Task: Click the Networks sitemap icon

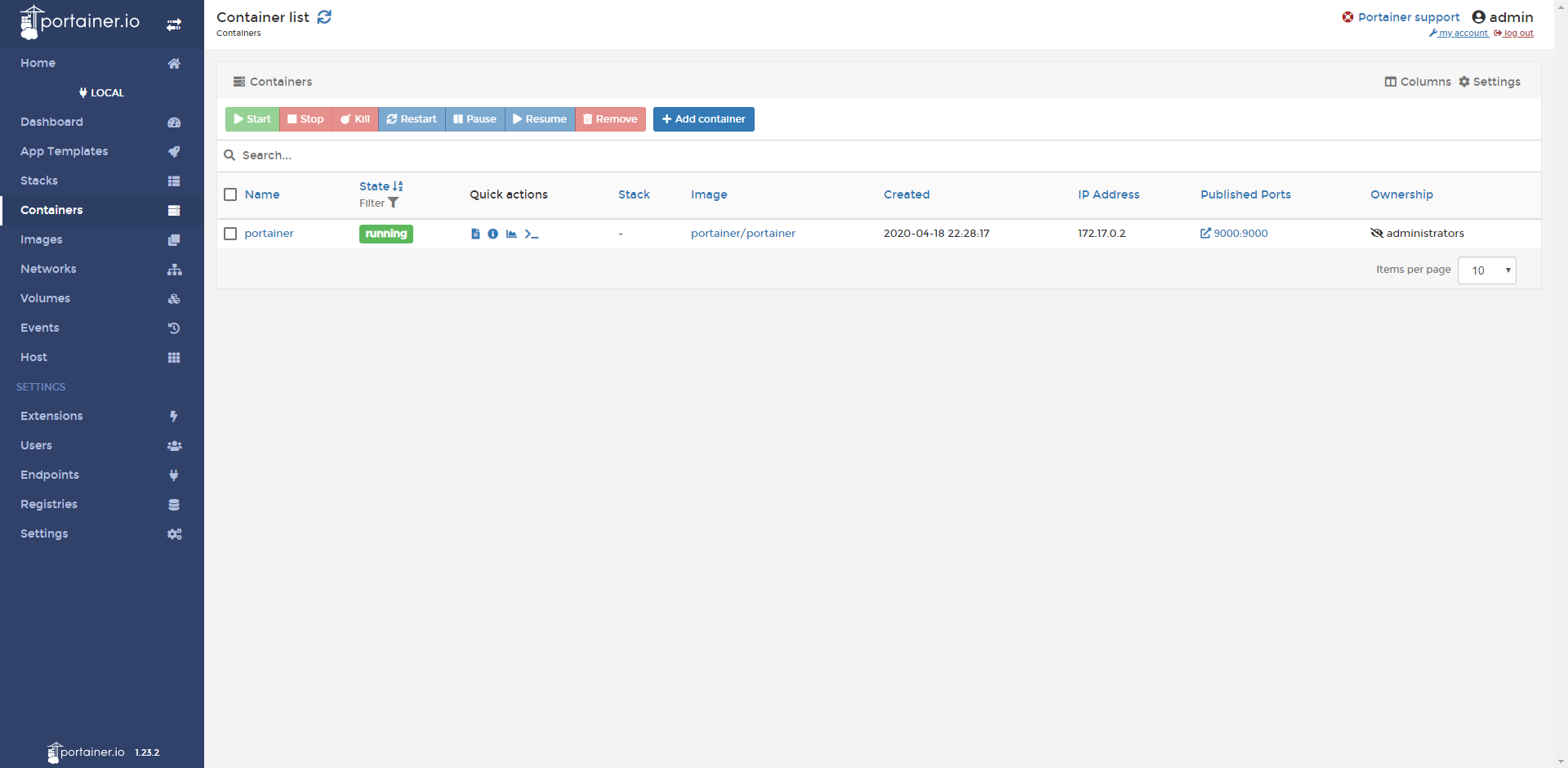Action: click(174, 269)
